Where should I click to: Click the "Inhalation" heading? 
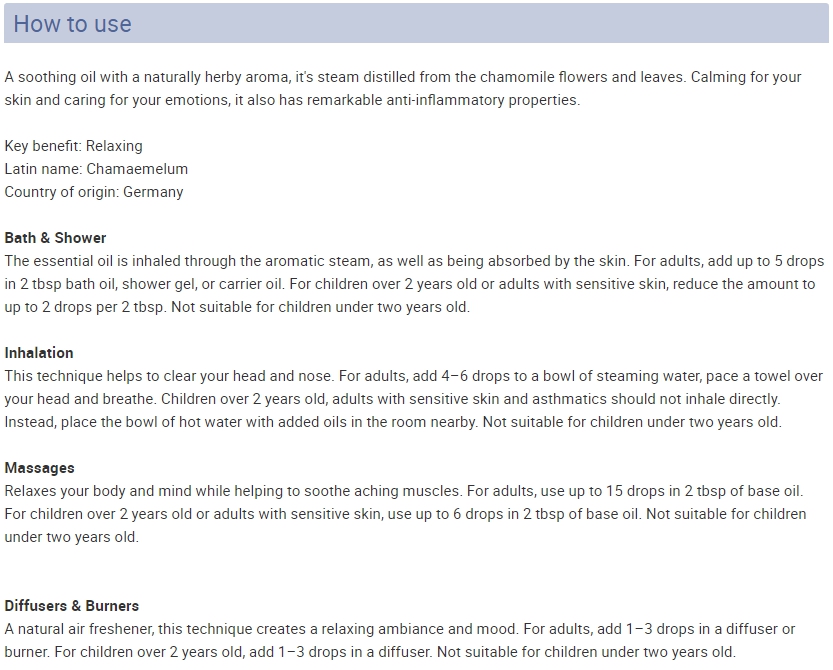(x=39, y=353)
